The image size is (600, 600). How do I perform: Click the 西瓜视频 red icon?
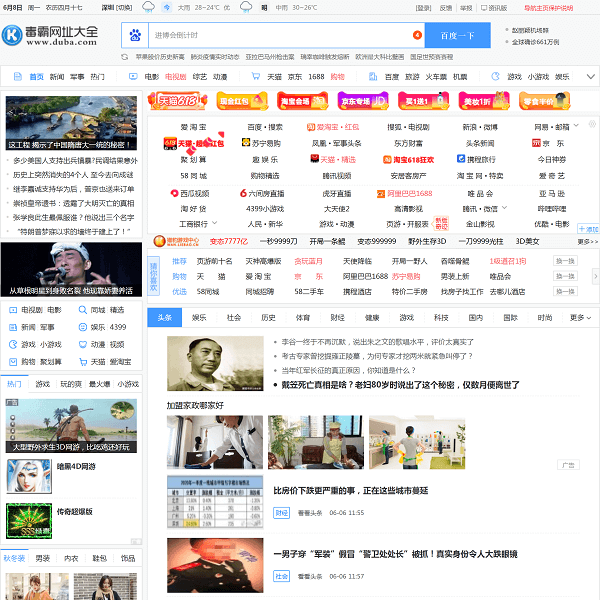tap(174, 193)
